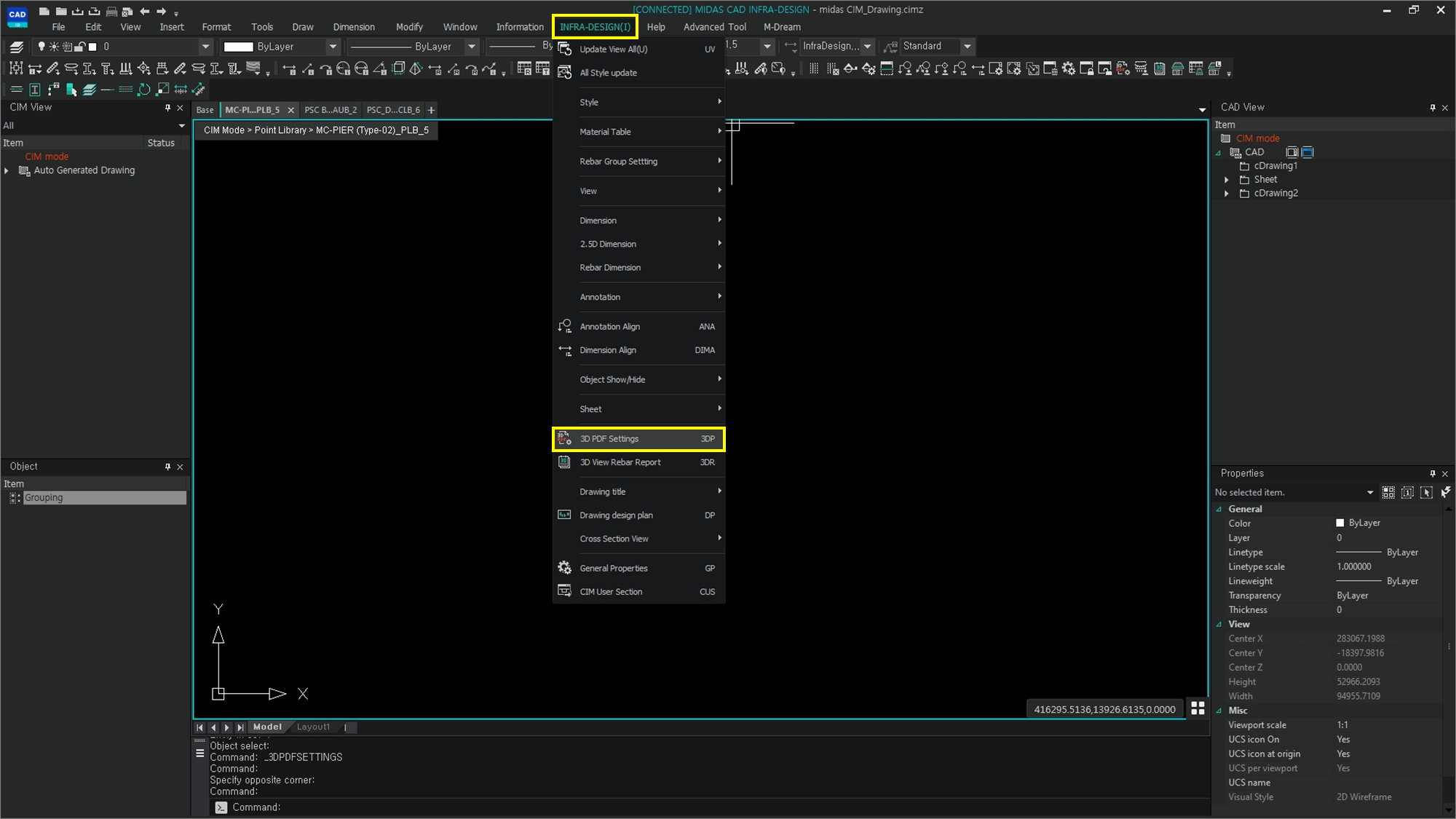The height and width of the screenshot is (819, 1456).
Task: Toggle pin on CAD View panel
Action: coord(1433,108)
